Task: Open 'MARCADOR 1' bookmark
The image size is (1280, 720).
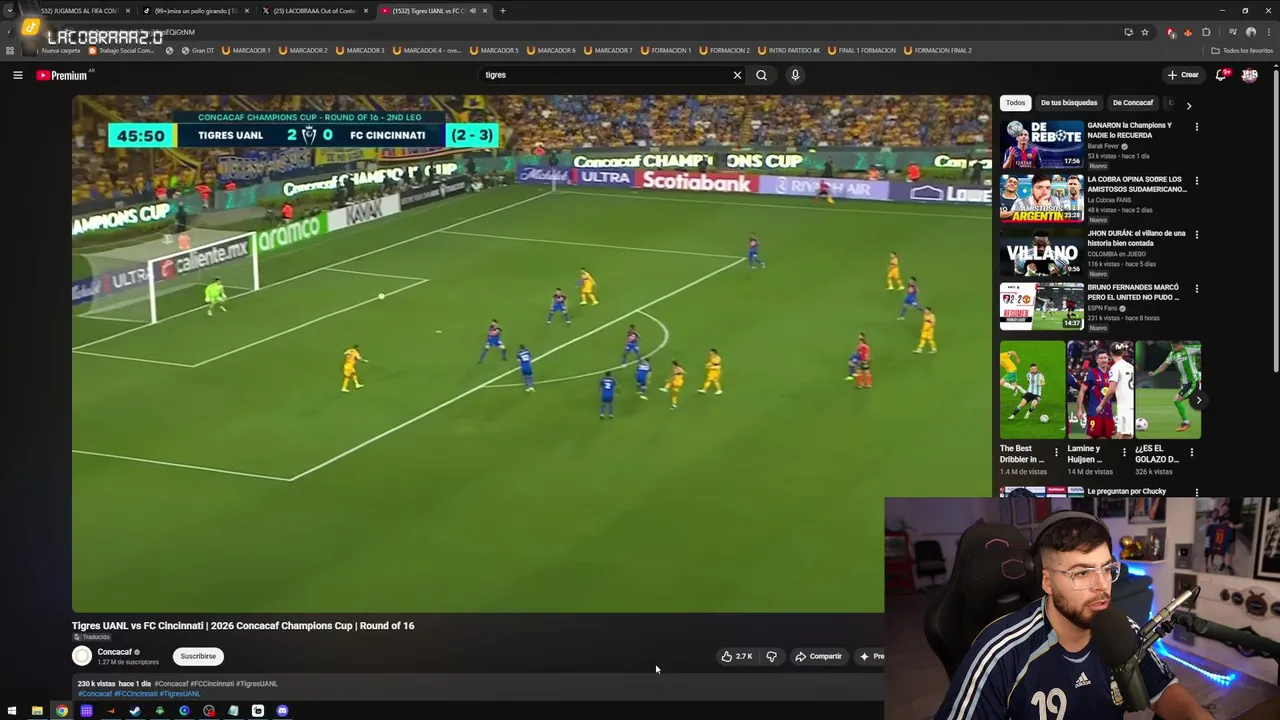Action: pyautogui.click(x=246, y=50)
